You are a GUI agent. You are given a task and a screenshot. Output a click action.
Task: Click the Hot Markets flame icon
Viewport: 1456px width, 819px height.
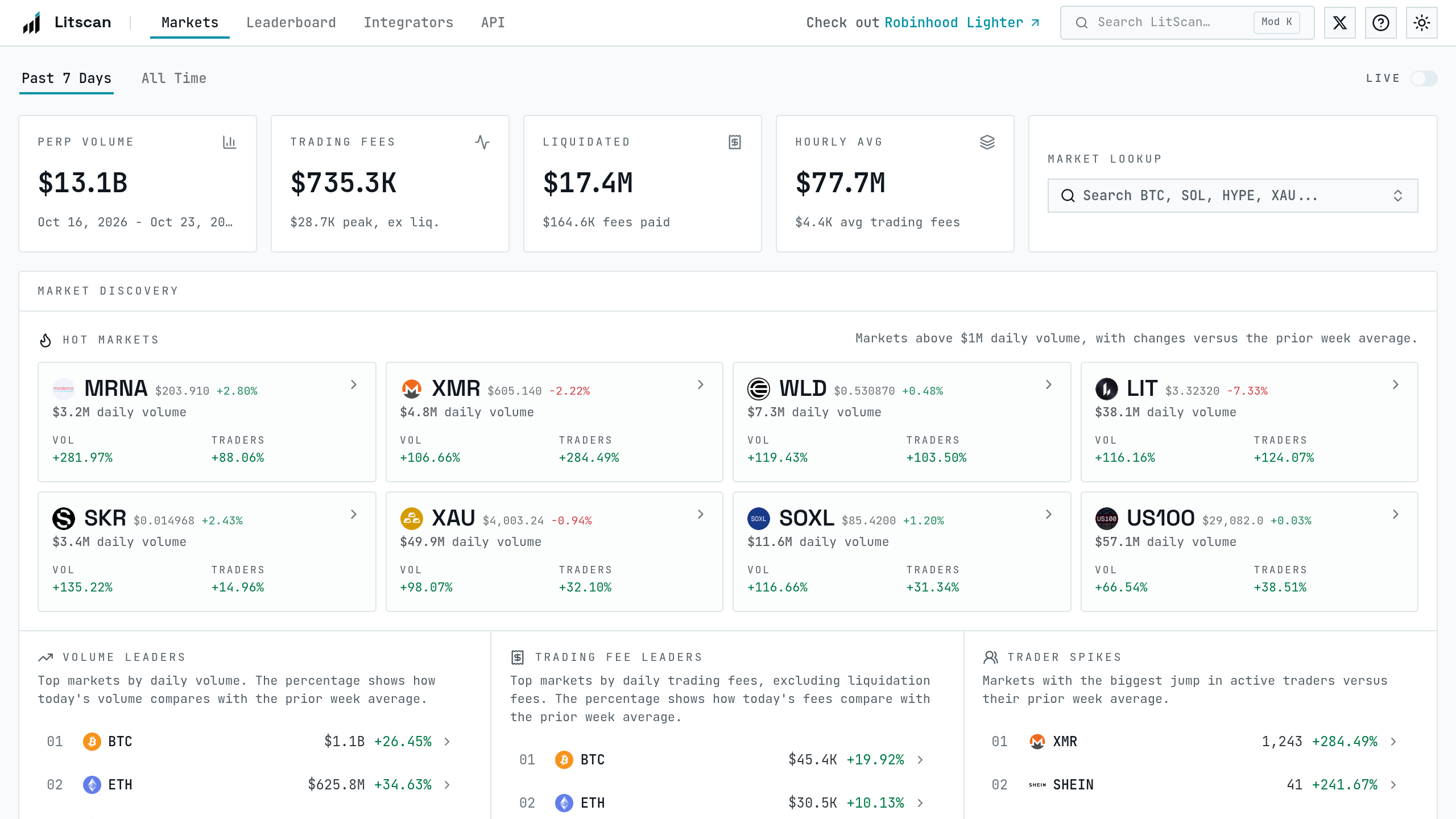[x=45, y=340]
